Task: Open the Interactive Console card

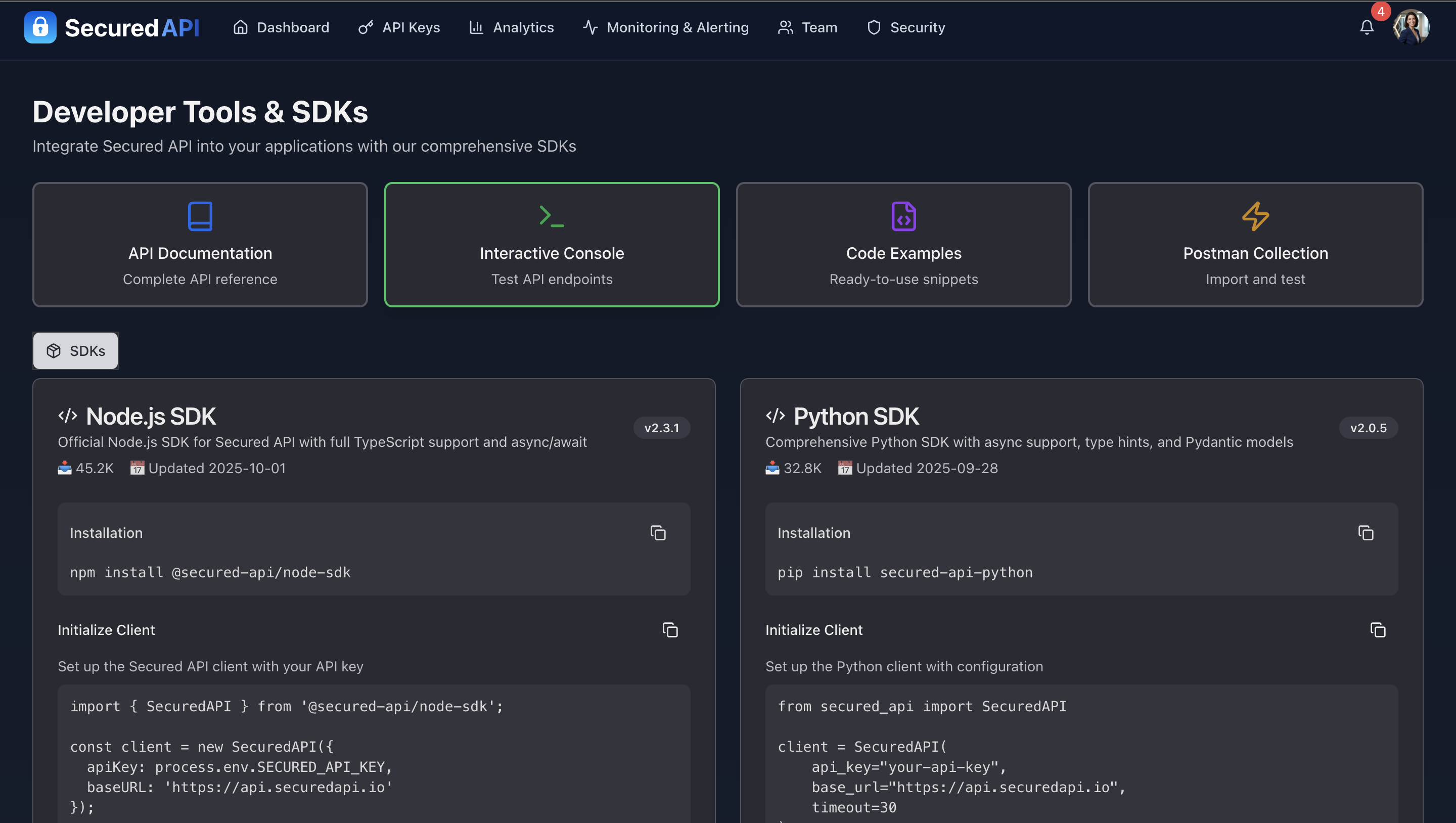Action: (552, 245)
